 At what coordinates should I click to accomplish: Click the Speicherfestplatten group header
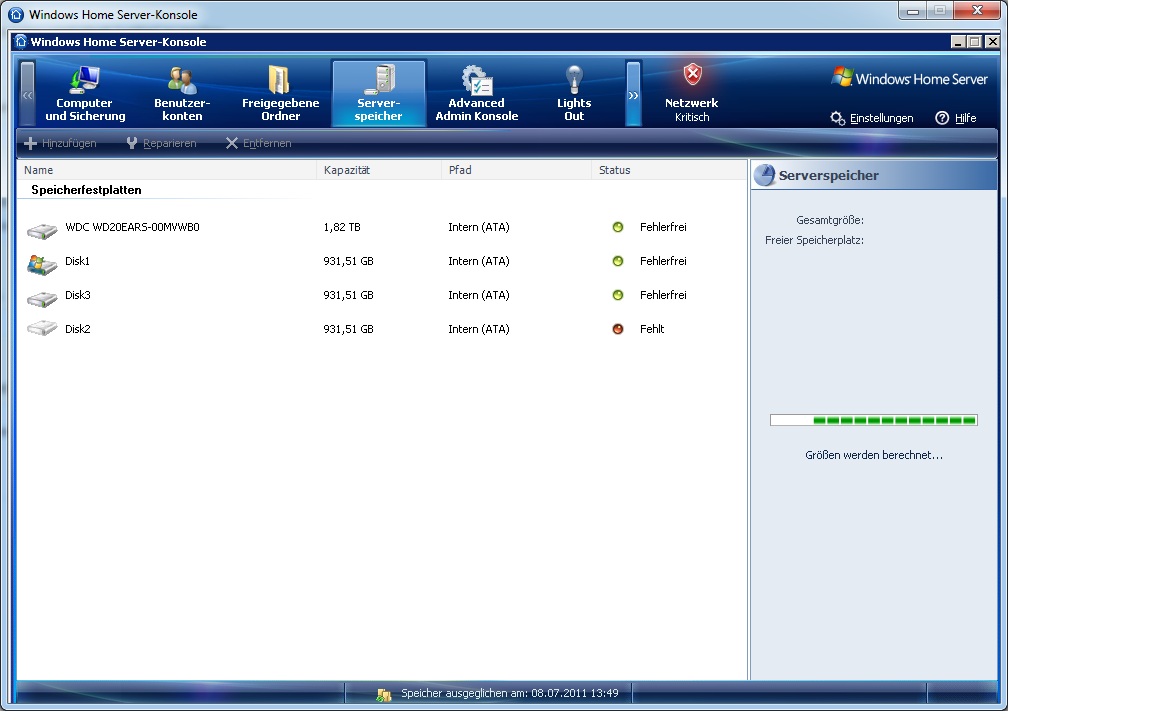click(x=86, y=190)
